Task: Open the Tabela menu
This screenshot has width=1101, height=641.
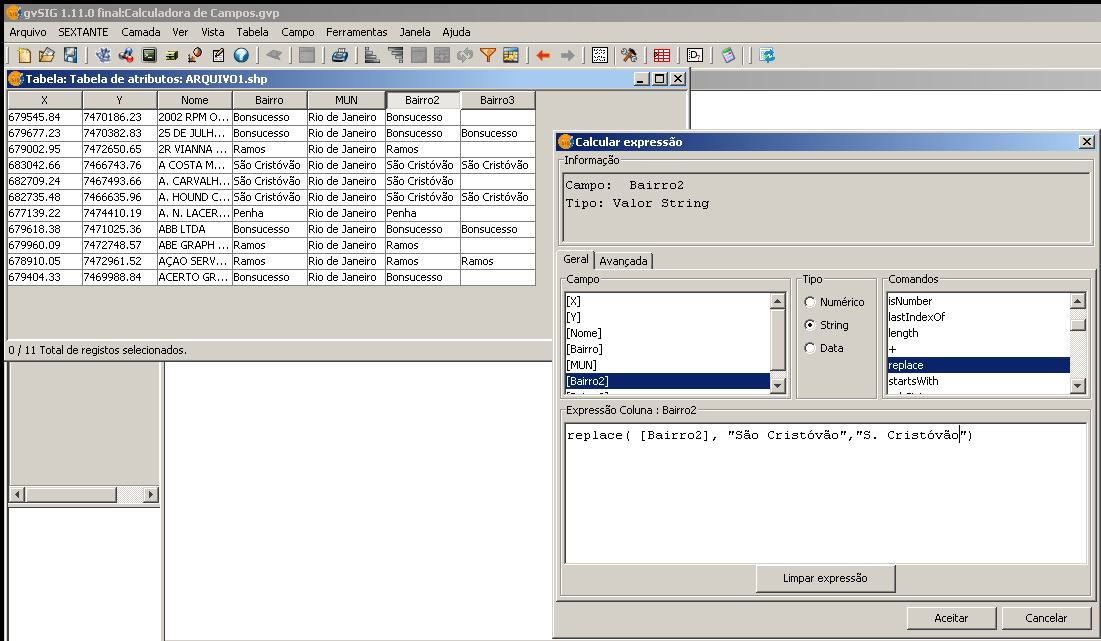Action: (x=252, y=32)
